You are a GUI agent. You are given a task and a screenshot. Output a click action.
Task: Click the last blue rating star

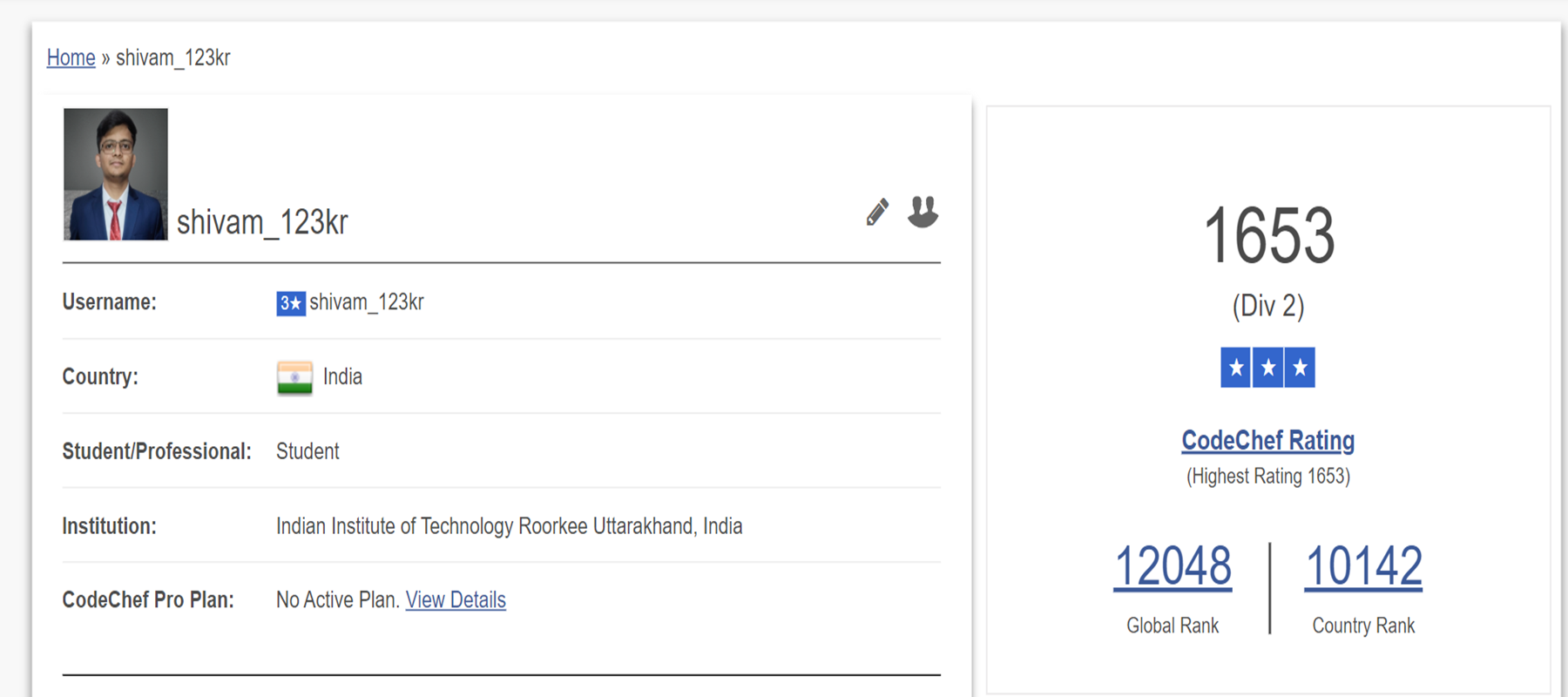coord(1300,368)
